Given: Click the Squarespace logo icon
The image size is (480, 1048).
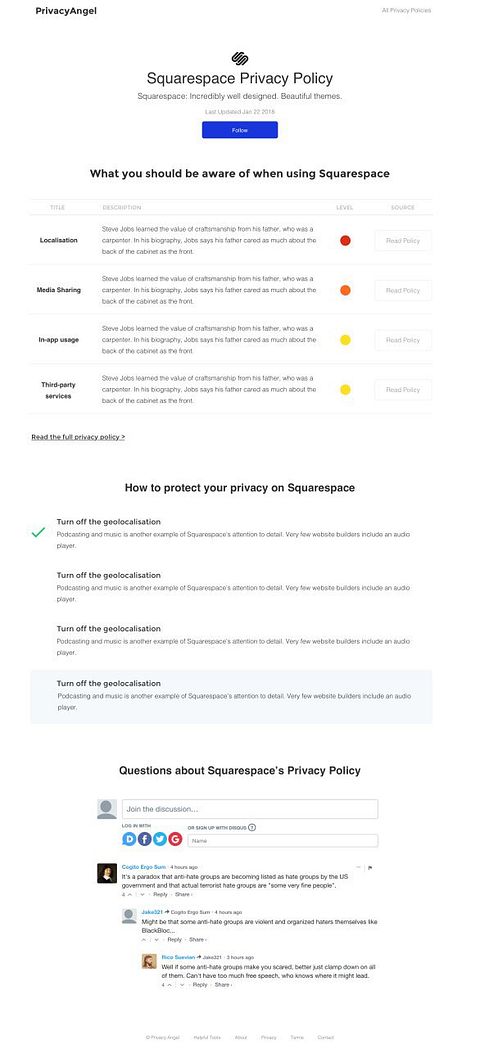Looking at the screenshot, I should coord(240,59).
